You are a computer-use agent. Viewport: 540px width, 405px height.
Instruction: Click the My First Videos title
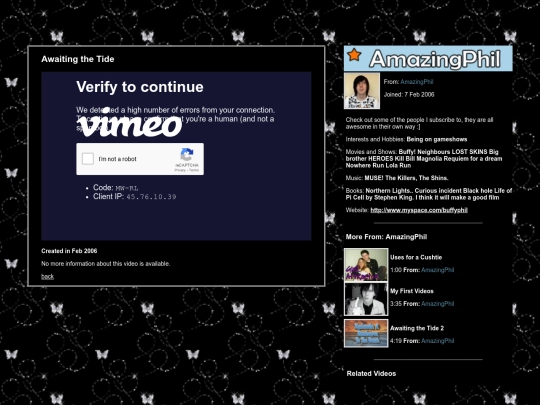click(x=412, y=291)
